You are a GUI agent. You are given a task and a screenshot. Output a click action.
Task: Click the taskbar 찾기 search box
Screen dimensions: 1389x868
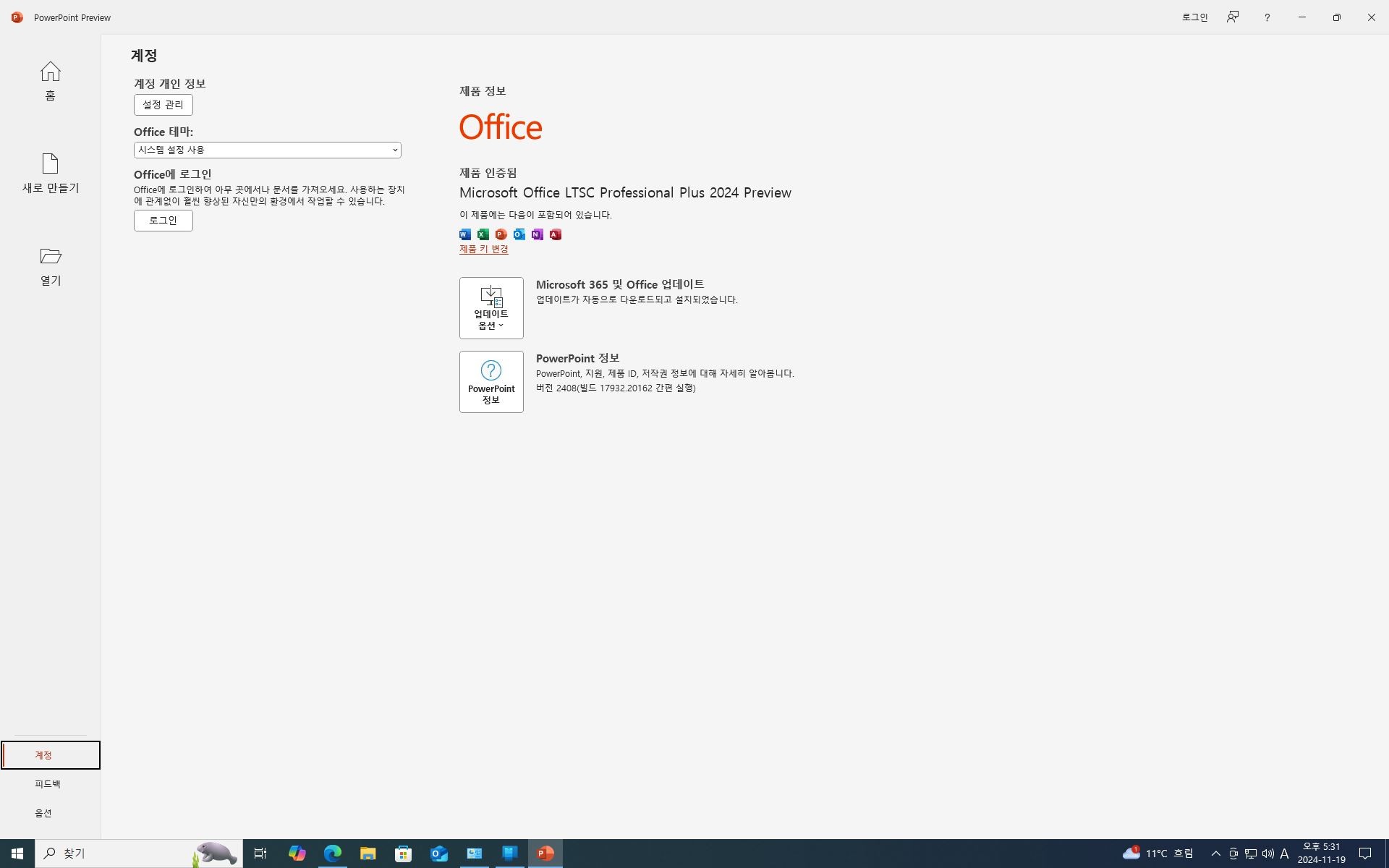[139, 854]
